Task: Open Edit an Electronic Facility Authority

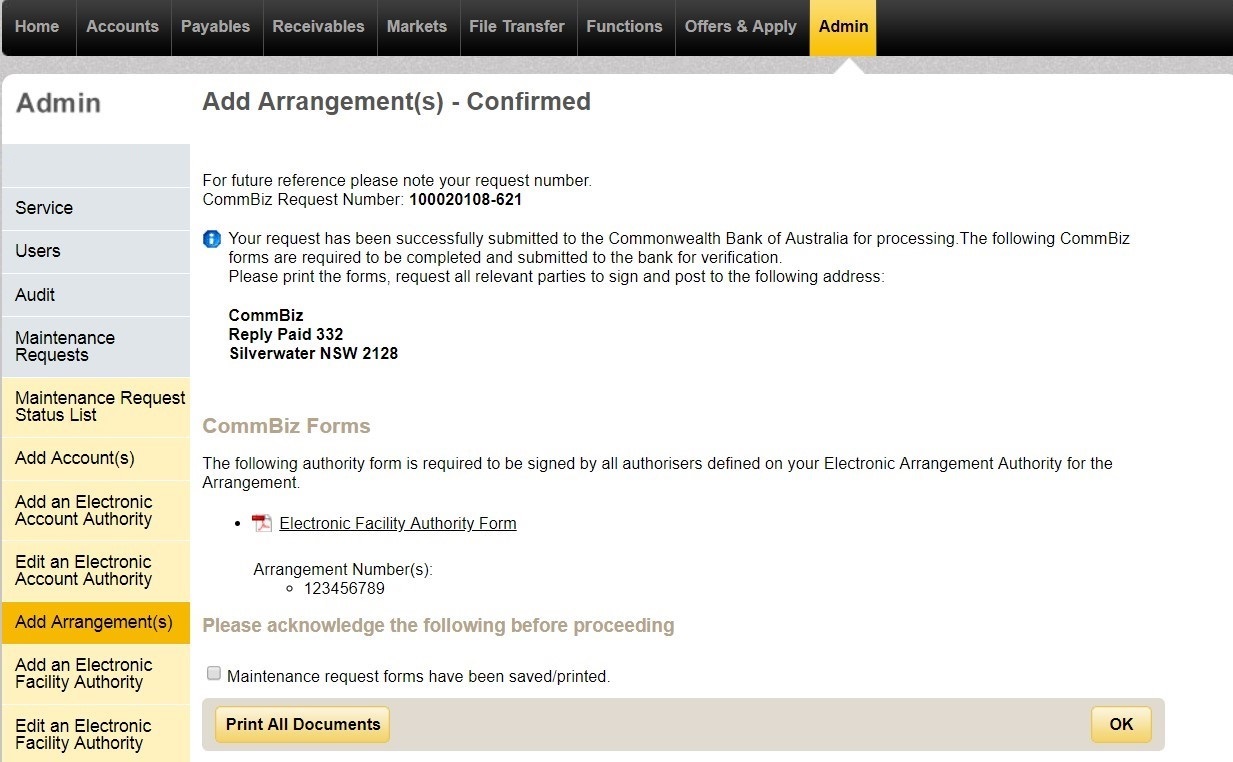Action: click(x=96, y=734)
